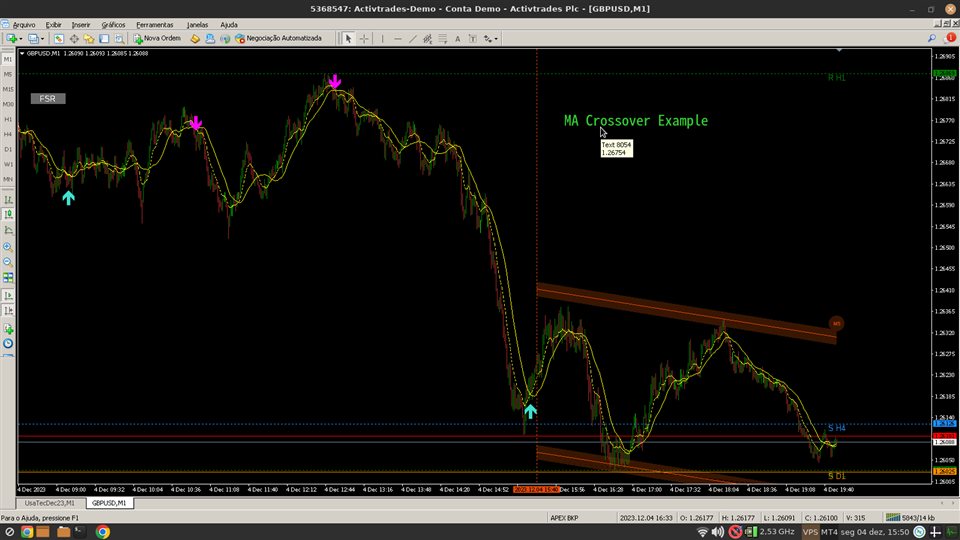Toggle the Data Window icon
Image resolution: width=960 pixels, height=540 pixels.
click(74, 39)
